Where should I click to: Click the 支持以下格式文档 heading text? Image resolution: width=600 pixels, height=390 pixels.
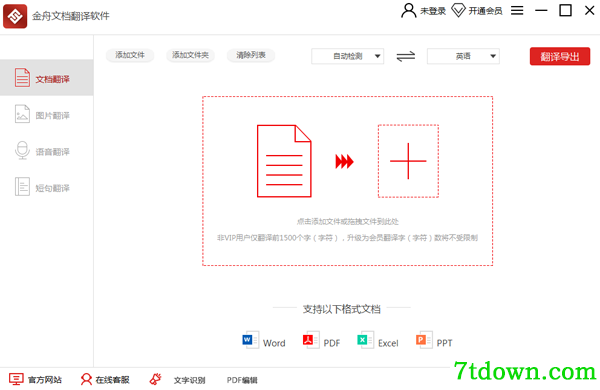pyautogui.click(x=342, y=309)
